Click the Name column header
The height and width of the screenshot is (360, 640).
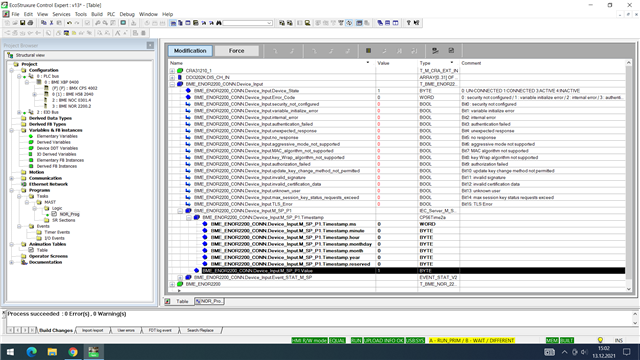(x=271, y=63)
